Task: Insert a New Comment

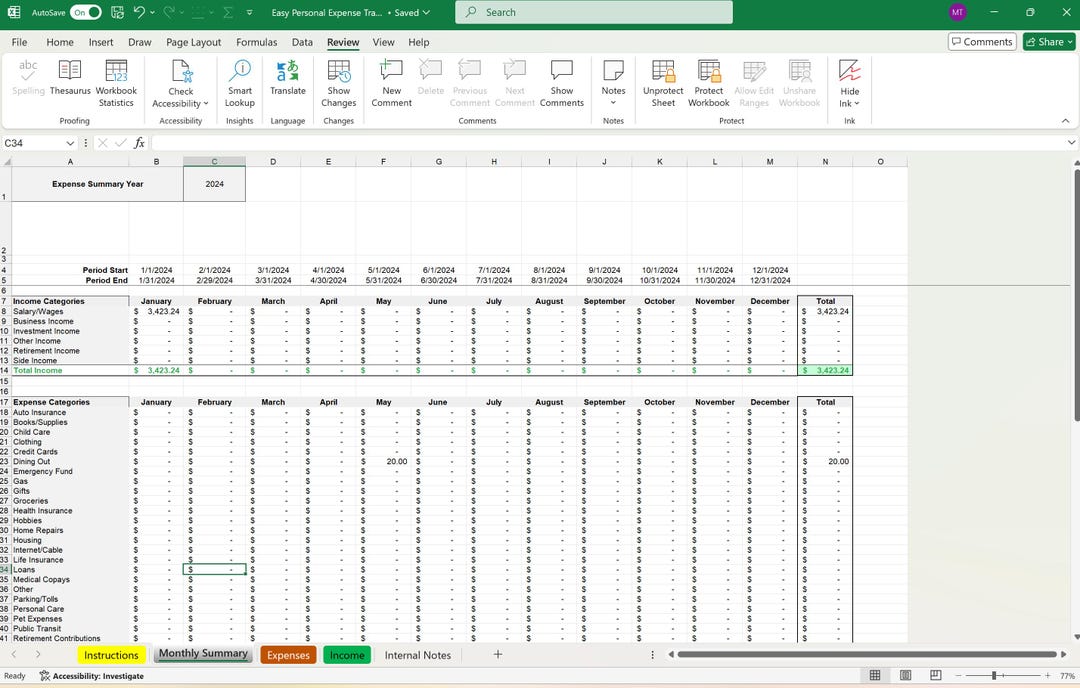Action: 390,80
